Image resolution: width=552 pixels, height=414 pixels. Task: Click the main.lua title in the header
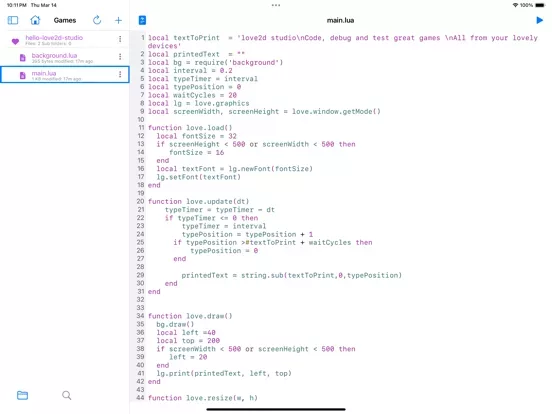[340, 20]
